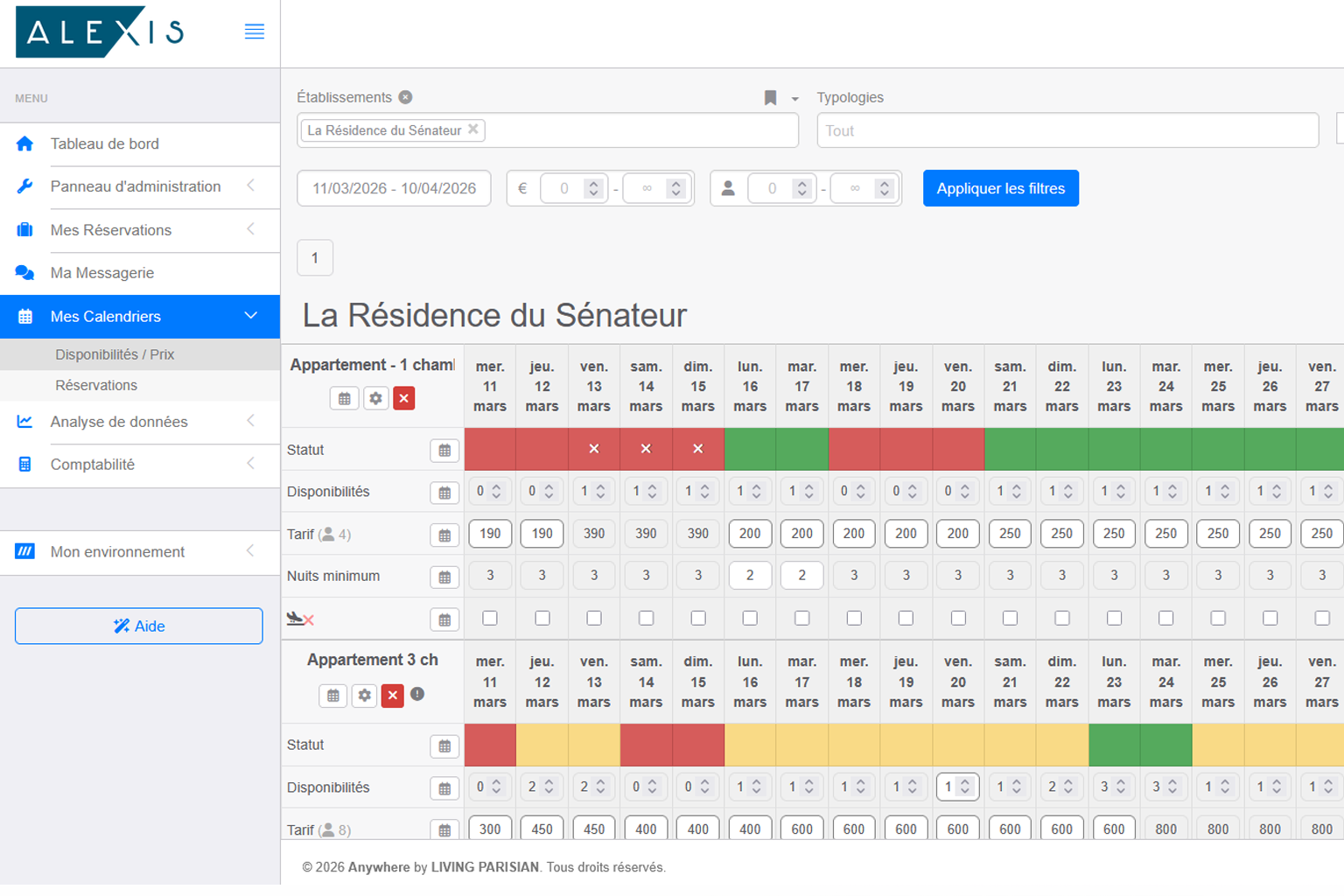Click the info exclamation icon on Appartement 3 ch

click(417, 695)
